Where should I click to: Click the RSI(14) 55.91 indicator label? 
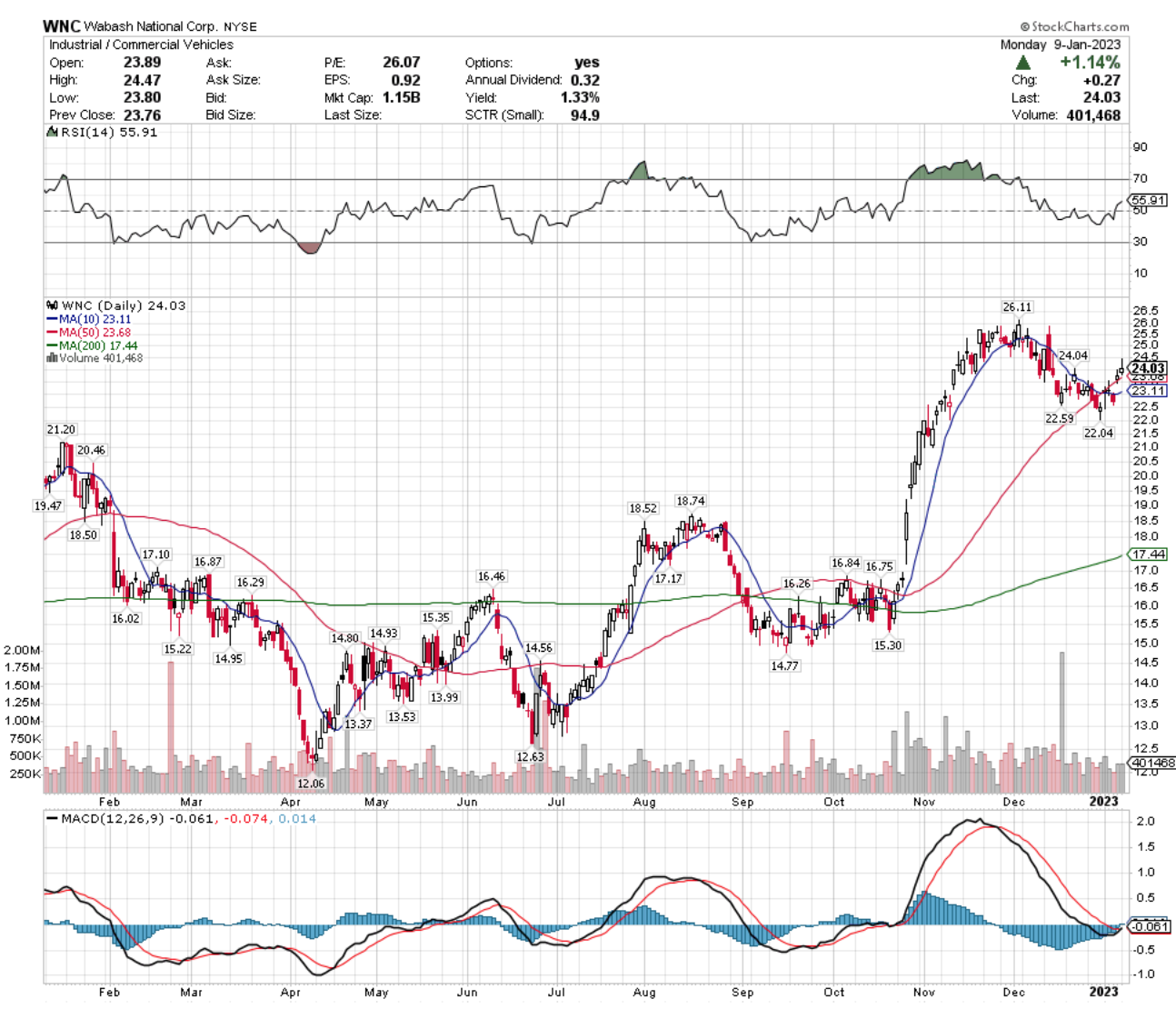click(x=102, y=133)
